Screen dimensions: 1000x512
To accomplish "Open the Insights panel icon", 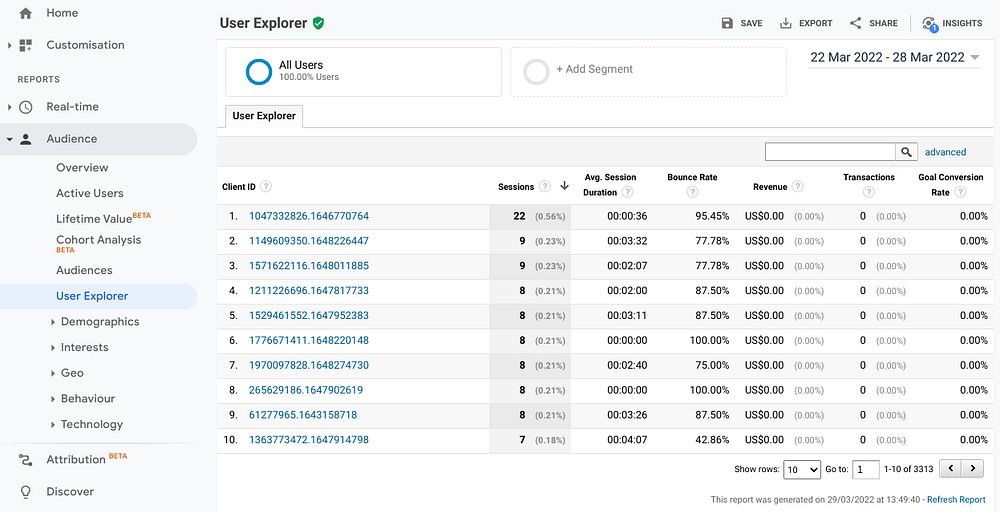I will (x=930, y=23).
